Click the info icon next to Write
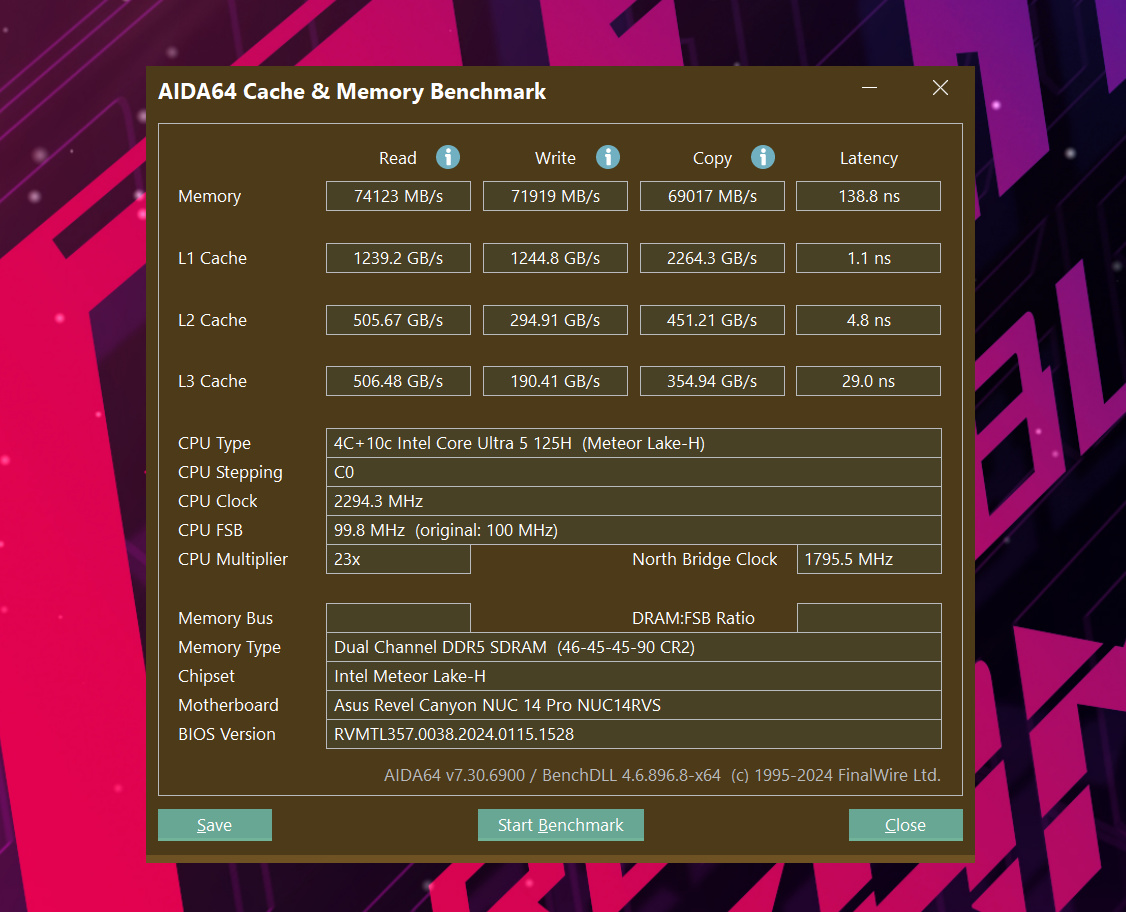1126x912 pixels. click(608, 157)
